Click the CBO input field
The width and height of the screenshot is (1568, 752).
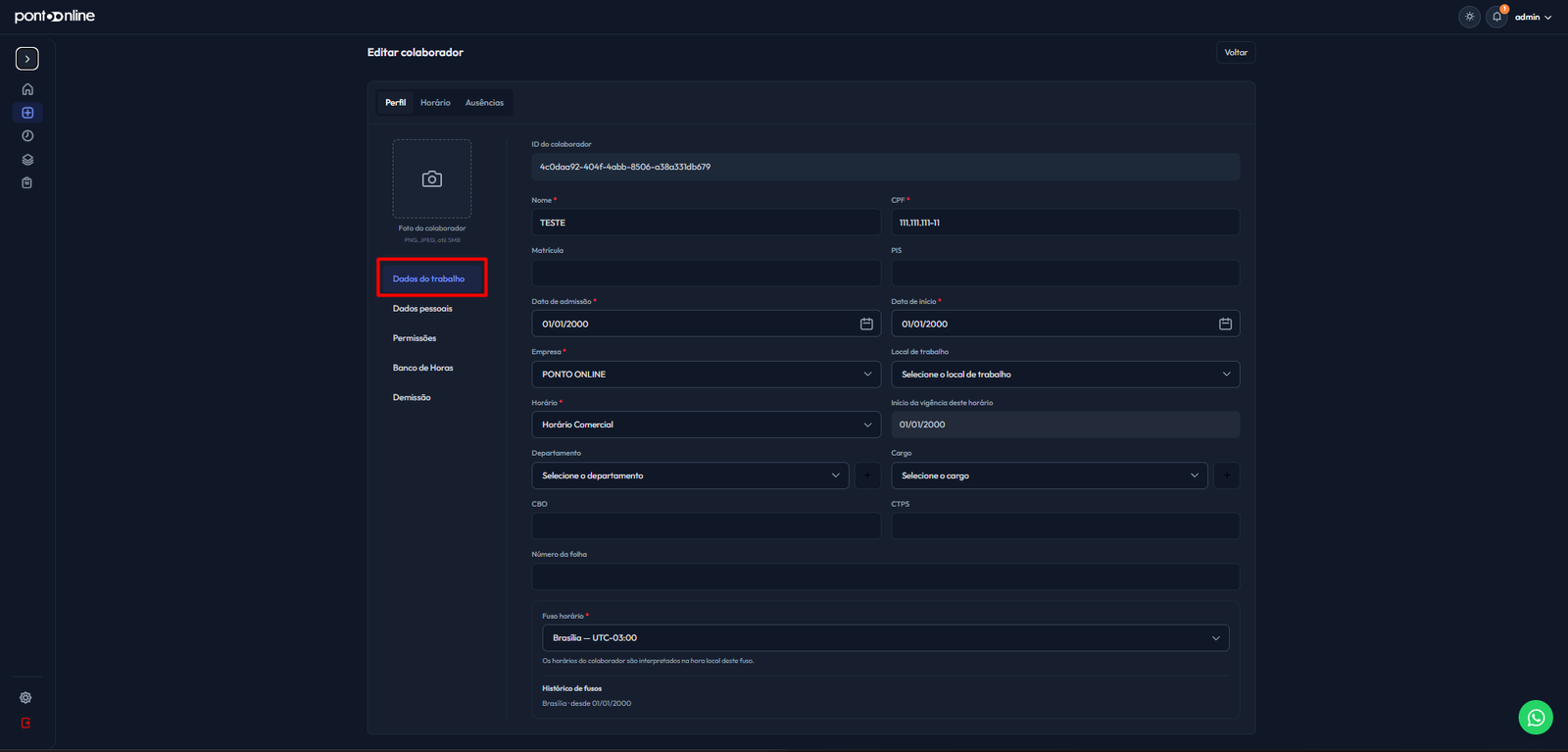point(707,526)
